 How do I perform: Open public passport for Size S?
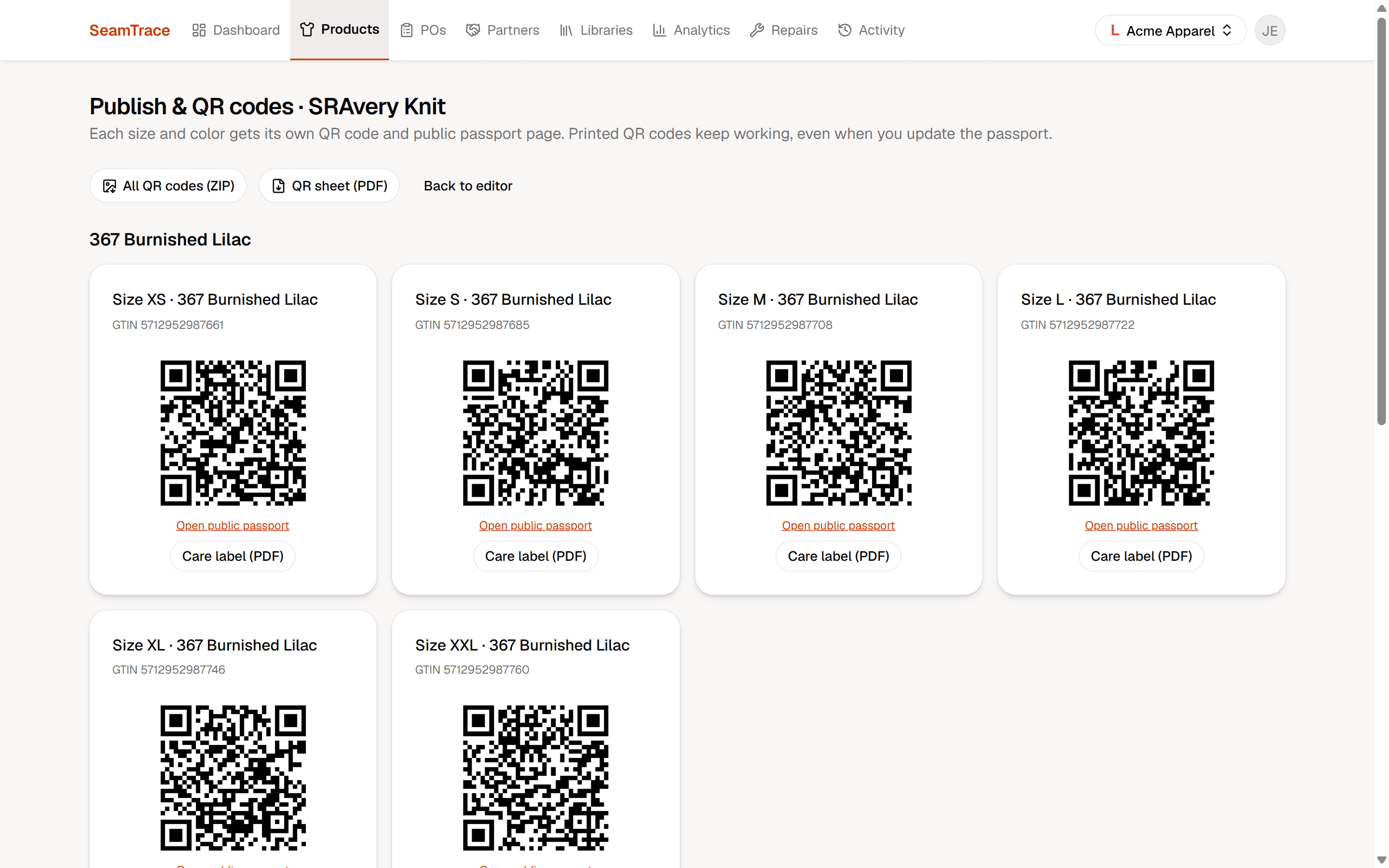point(535,525)
